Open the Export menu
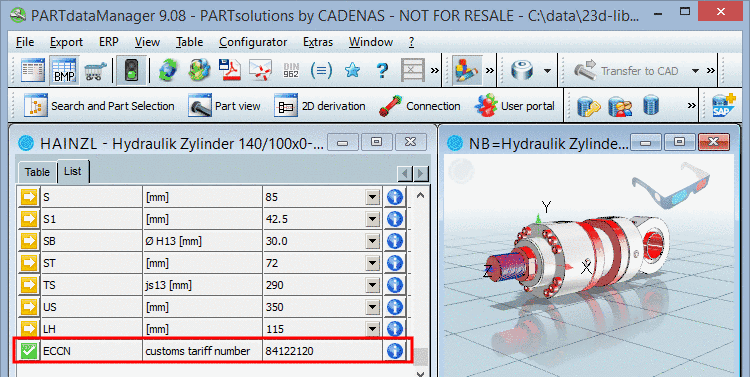 point(66,42)
